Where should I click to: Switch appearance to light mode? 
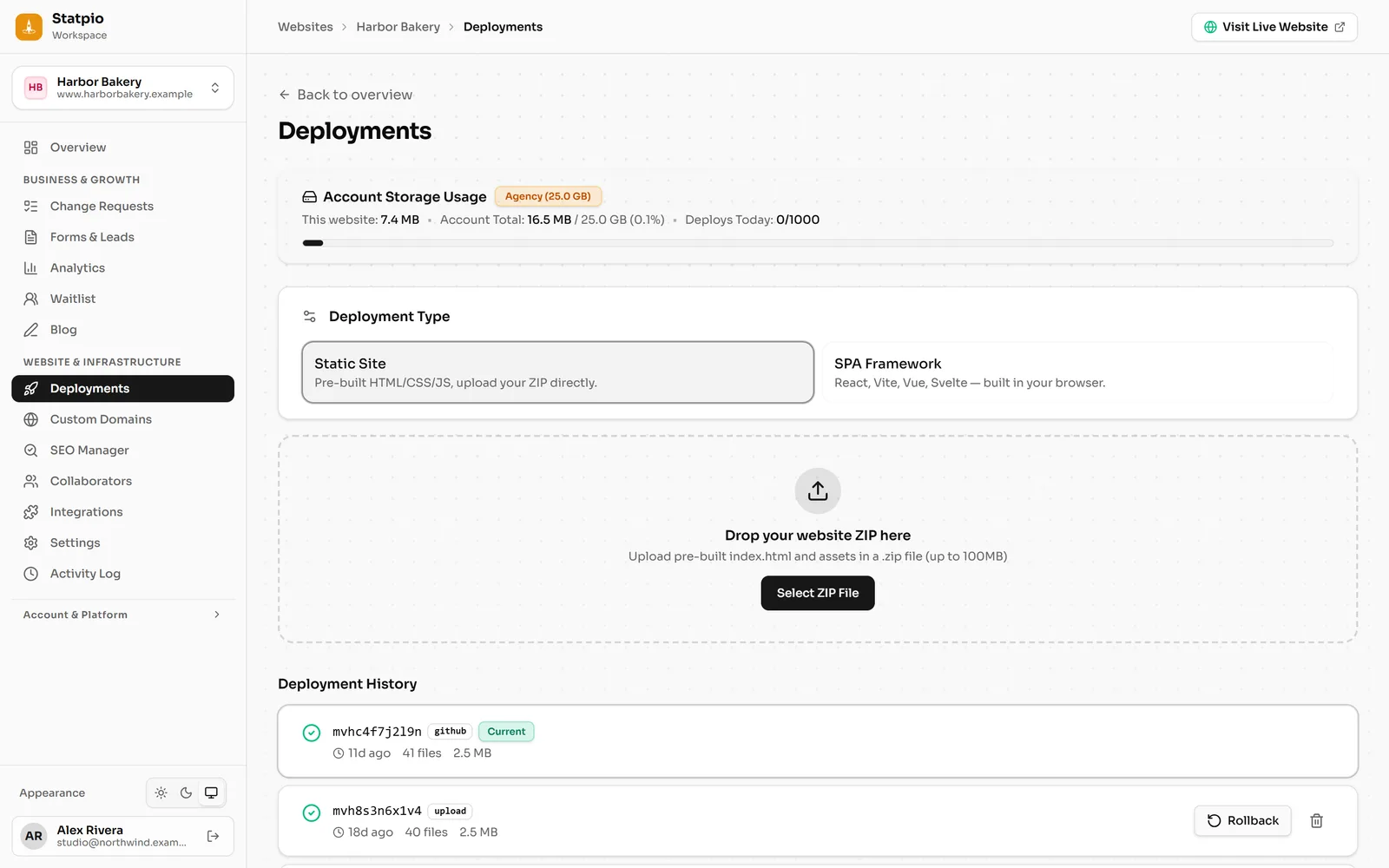tap(161, 792)
